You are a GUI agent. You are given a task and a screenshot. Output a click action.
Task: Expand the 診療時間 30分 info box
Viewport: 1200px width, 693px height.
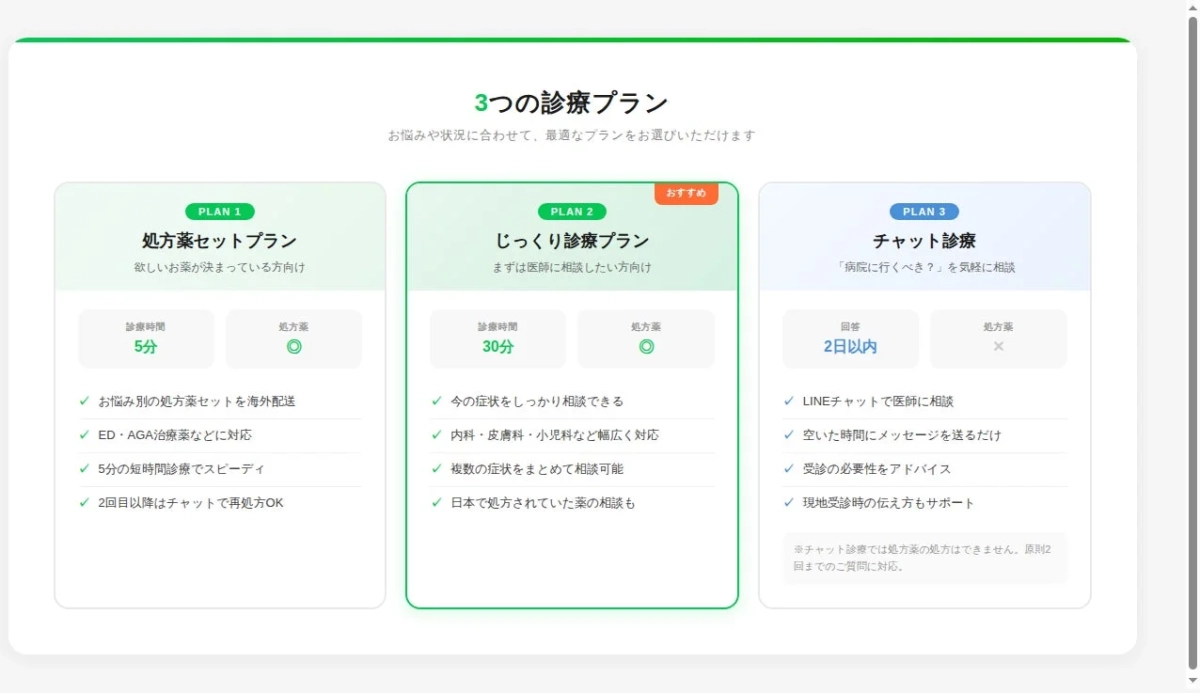[x=498, y=339]
